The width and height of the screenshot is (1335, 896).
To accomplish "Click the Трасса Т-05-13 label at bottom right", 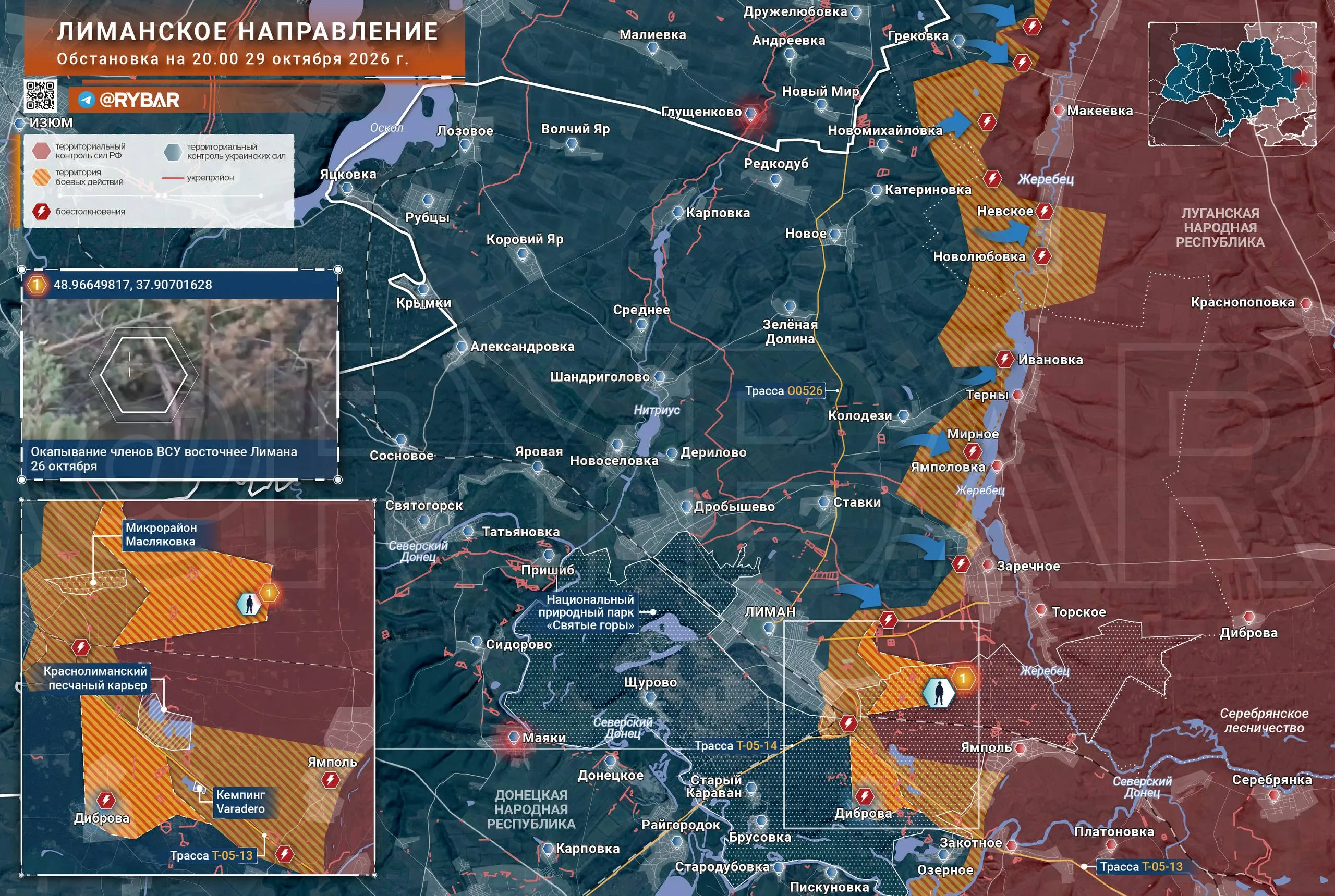I will (x=1140, y=867).
